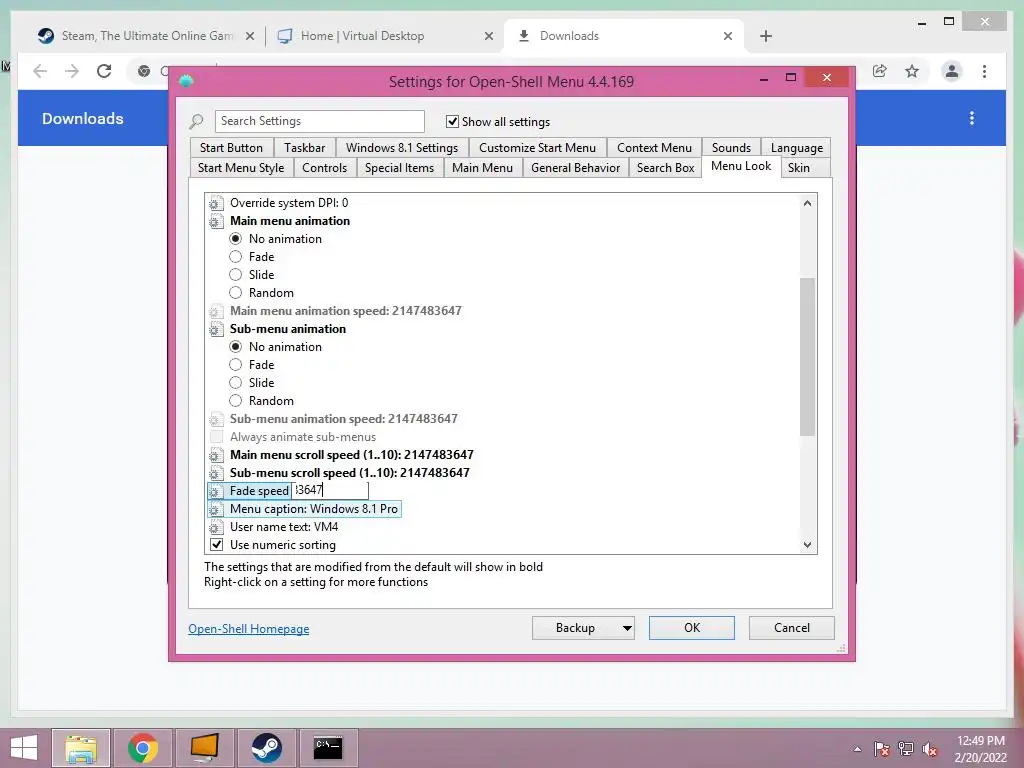Switch to the Start Menu Style tab
The image size is (1024, 768).
(241, 168)
